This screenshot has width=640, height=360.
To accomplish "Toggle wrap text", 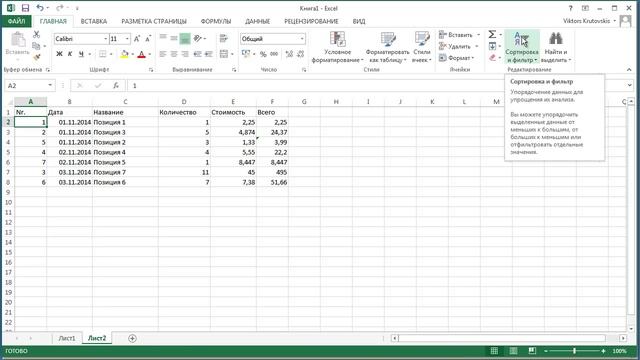I will pos(223,38).
